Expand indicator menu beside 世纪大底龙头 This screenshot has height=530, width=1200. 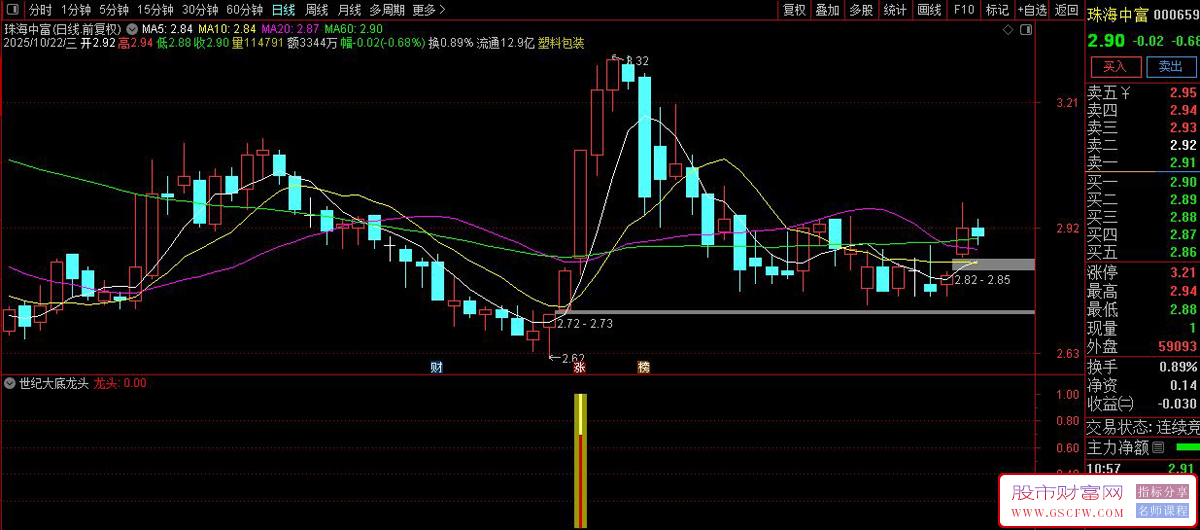(10, 383)
